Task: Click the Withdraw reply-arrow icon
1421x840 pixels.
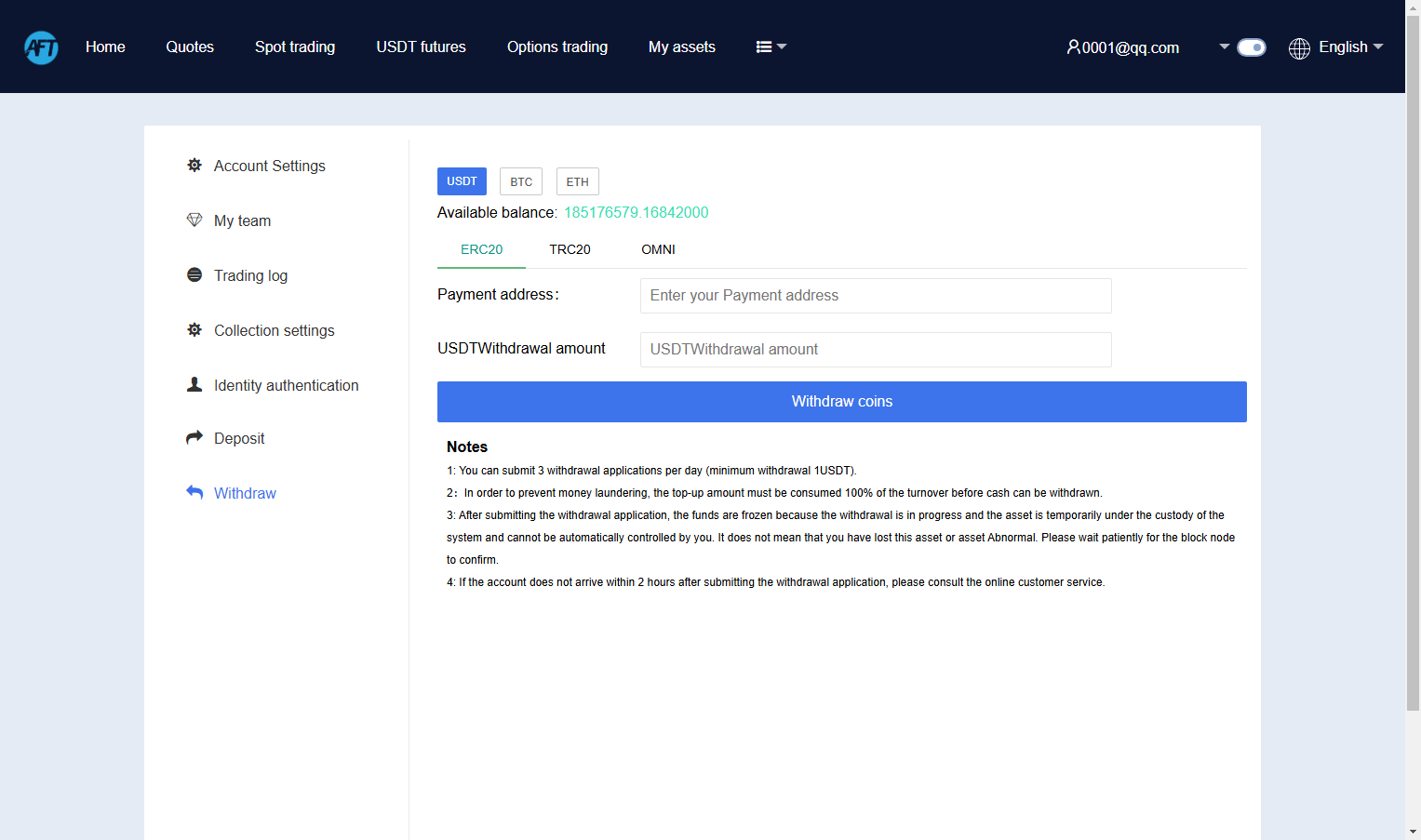Action: point(194,492)
